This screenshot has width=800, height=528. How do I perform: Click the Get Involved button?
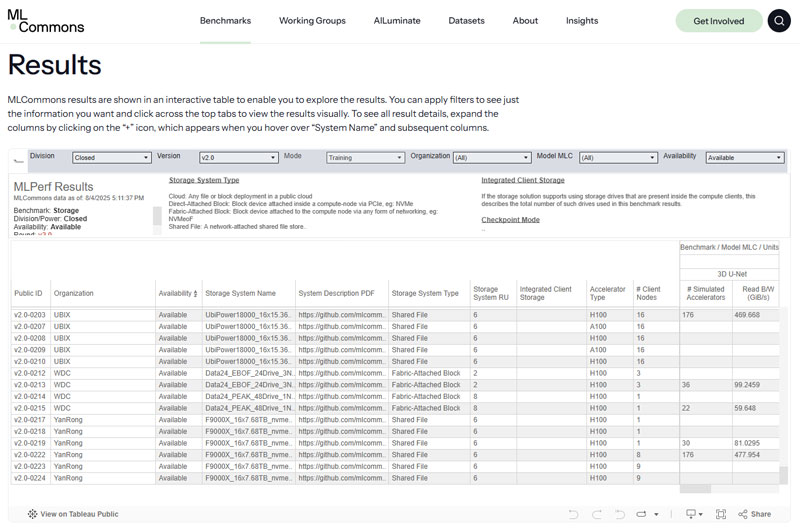(718, 21)
